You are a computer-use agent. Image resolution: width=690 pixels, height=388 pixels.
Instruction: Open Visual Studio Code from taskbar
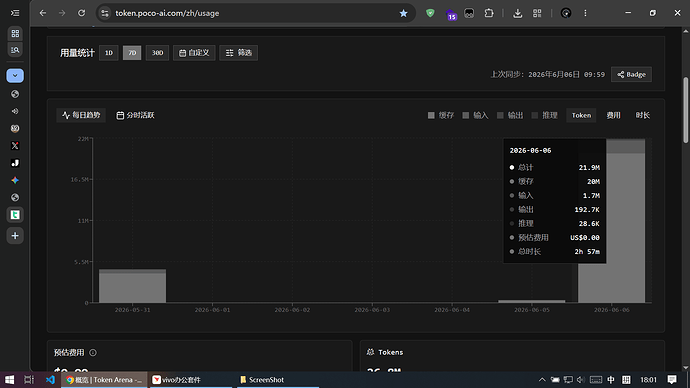(x=50, y=380)
